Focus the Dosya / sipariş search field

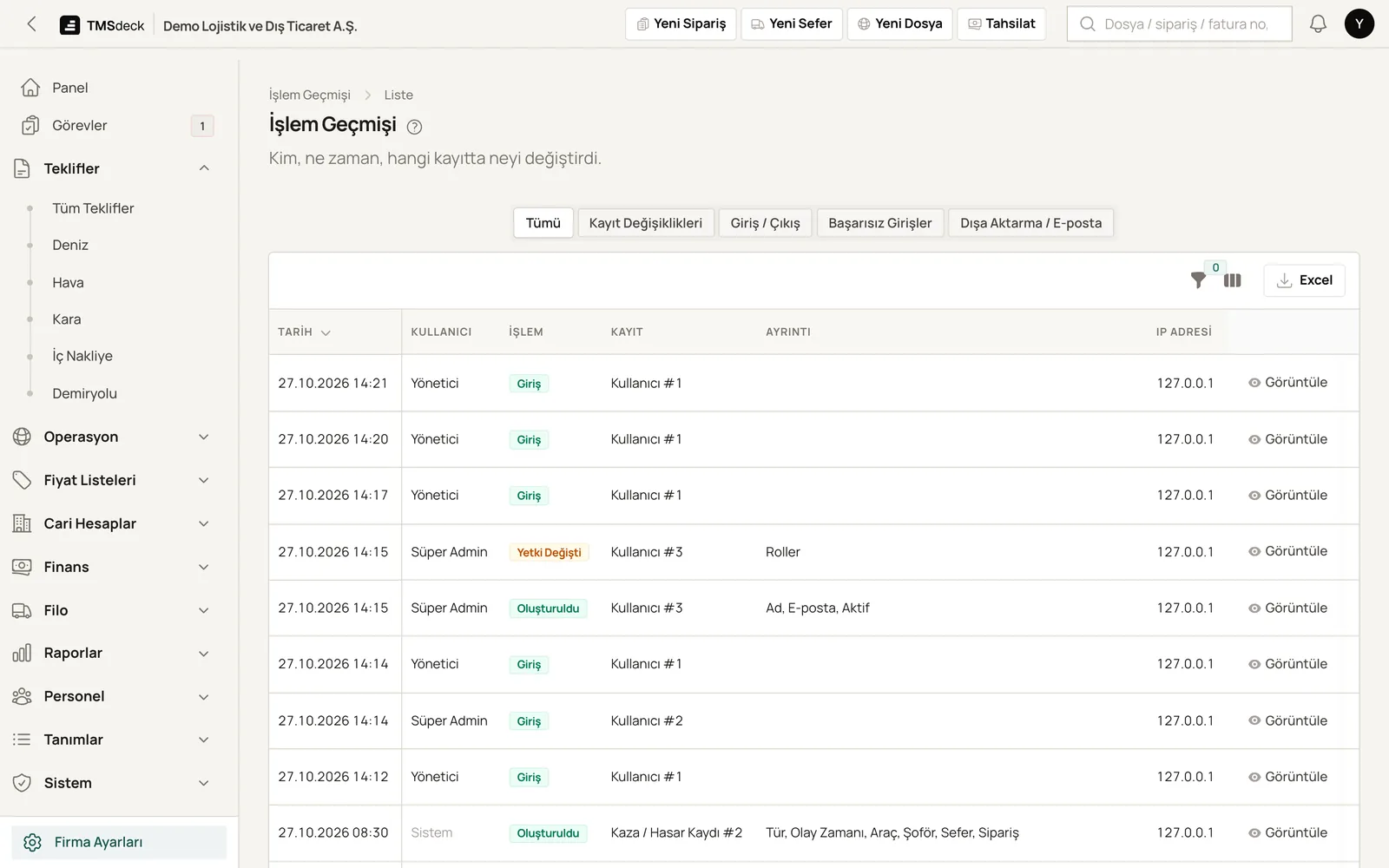click(x=1180, y=24)
